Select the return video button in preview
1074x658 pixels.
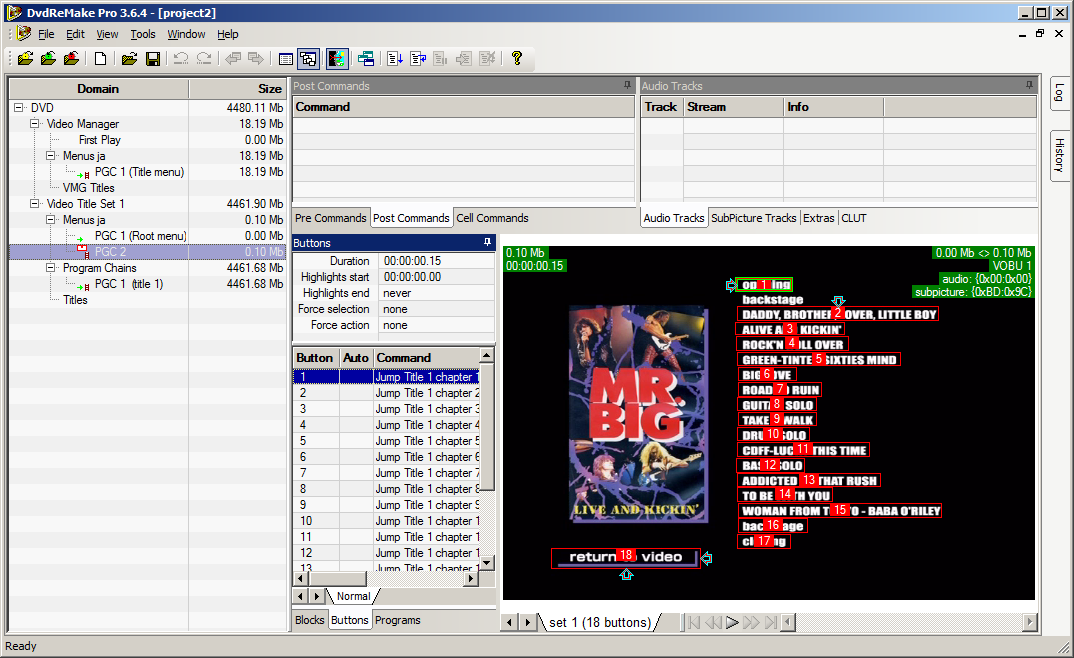(625, 557)
